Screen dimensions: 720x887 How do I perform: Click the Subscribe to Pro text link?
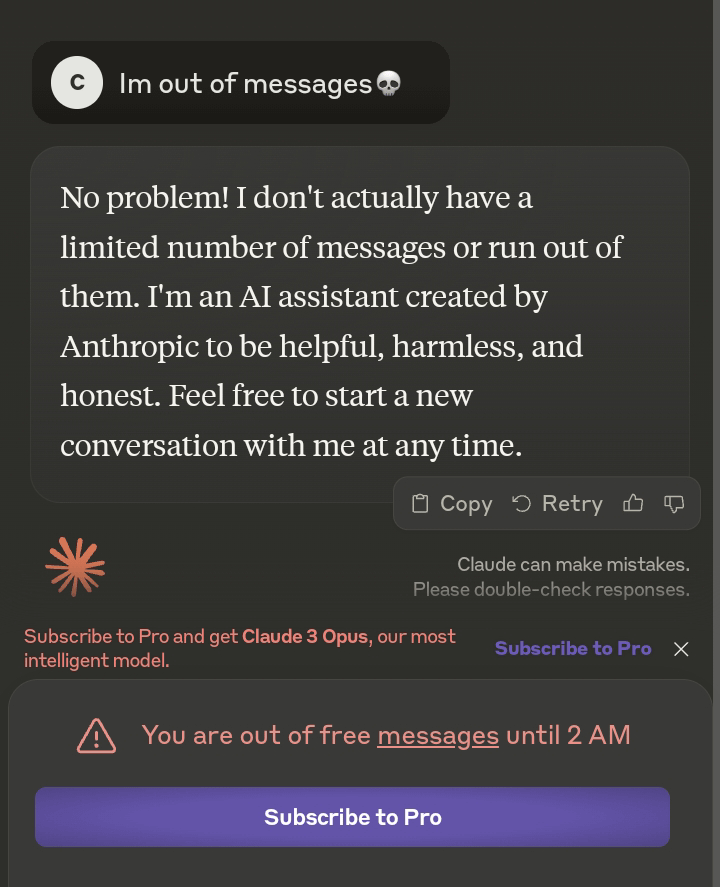coord(572,648)
